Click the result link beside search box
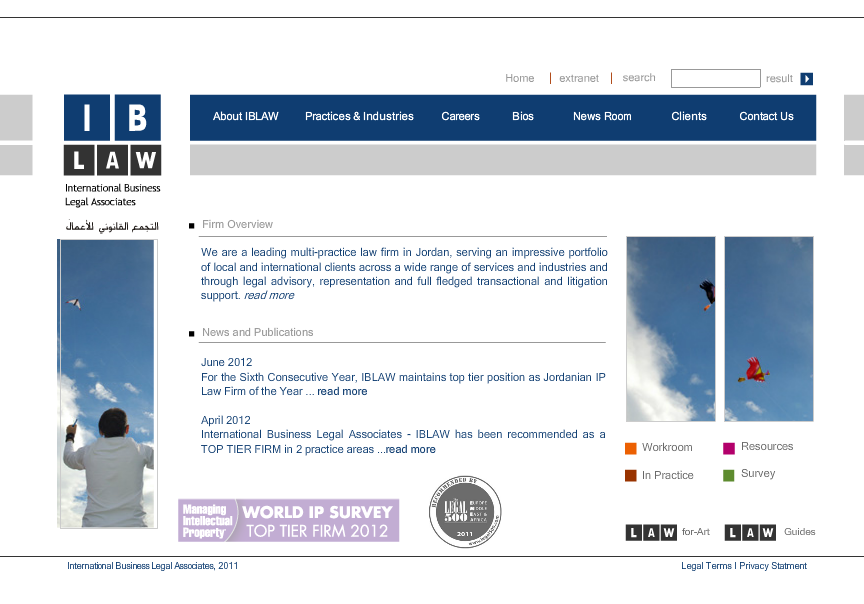Image resolution: width=864 pixels, height=604 pixels. 779,79
